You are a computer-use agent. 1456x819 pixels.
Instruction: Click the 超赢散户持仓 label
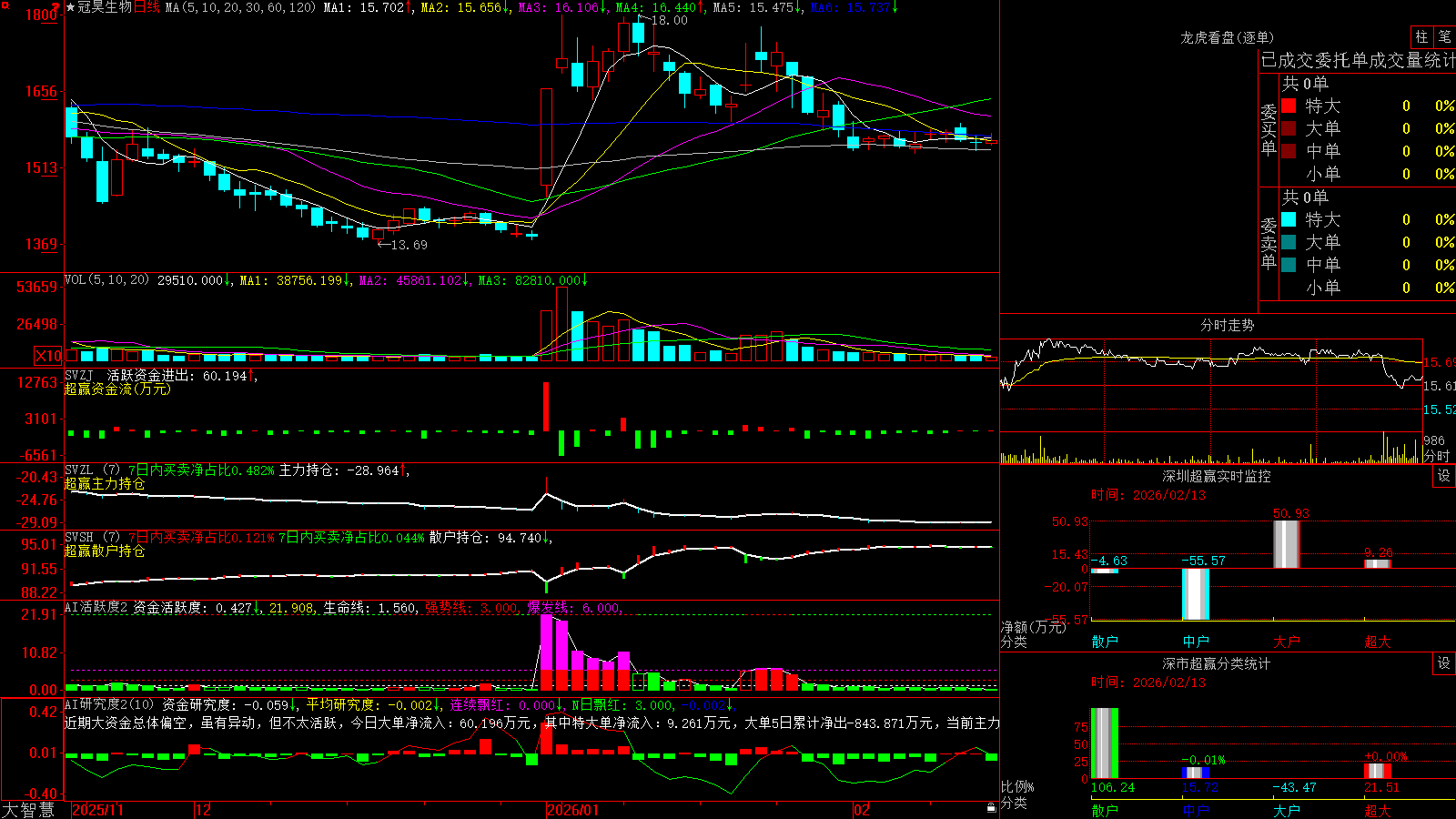coord(105,551)
